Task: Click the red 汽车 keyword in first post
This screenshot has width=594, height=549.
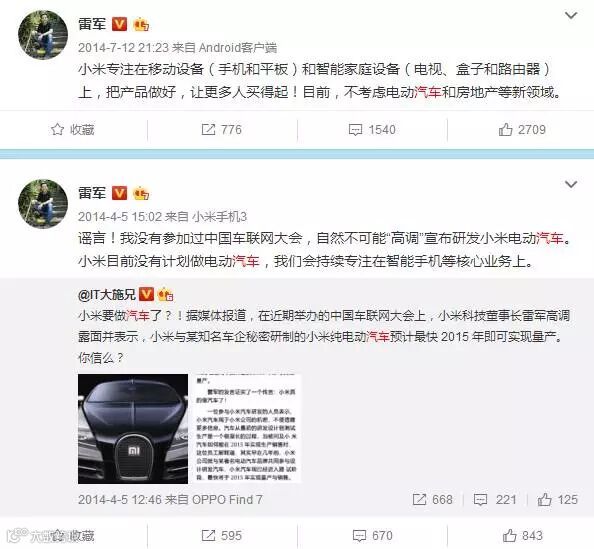Action: (428, 92)
